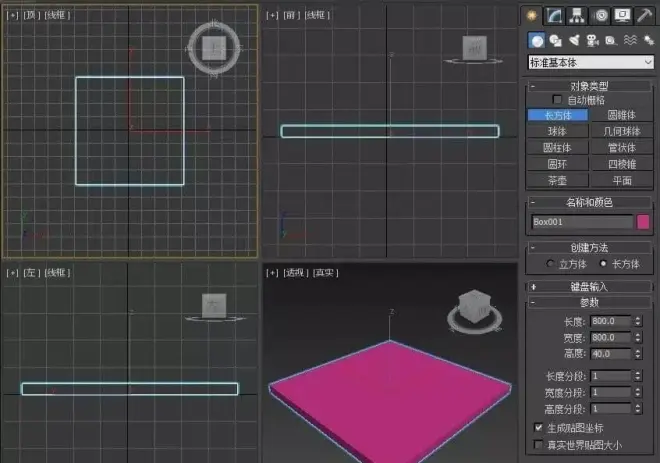Collapse the 创建方法 rollout
The image size is (660, 463).
coord(589,247)
